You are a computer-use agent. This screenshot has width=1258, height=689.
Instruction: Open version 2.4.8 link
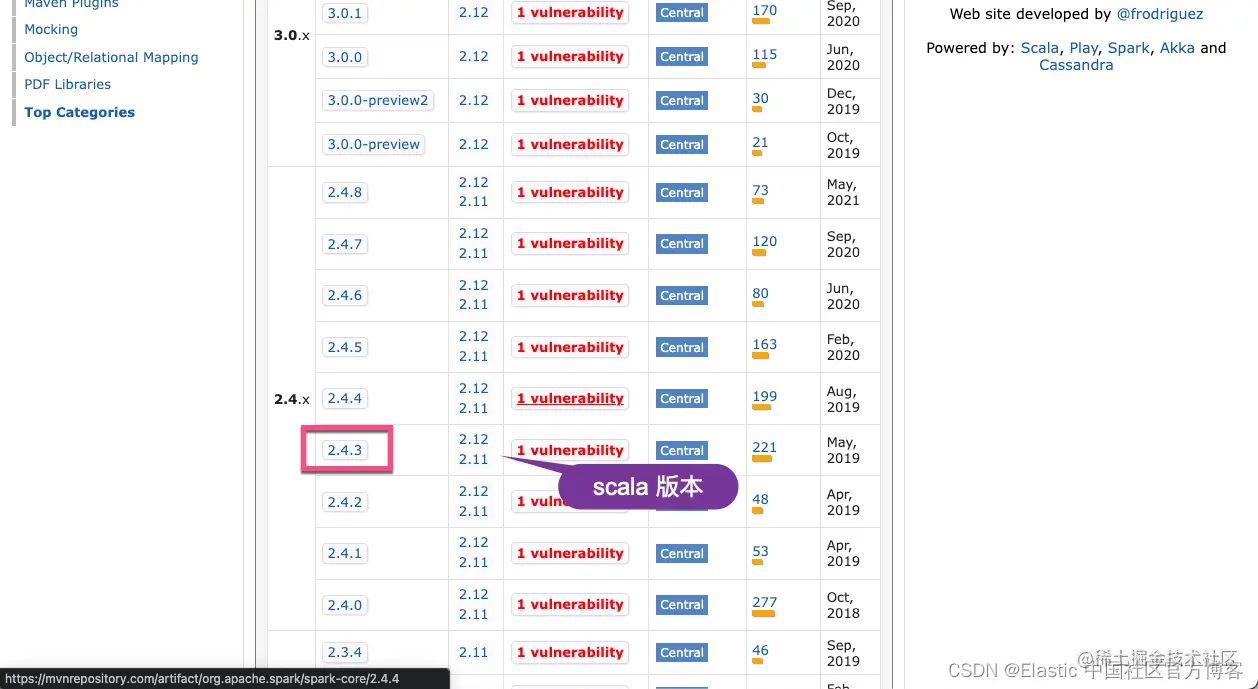[345, 192]
